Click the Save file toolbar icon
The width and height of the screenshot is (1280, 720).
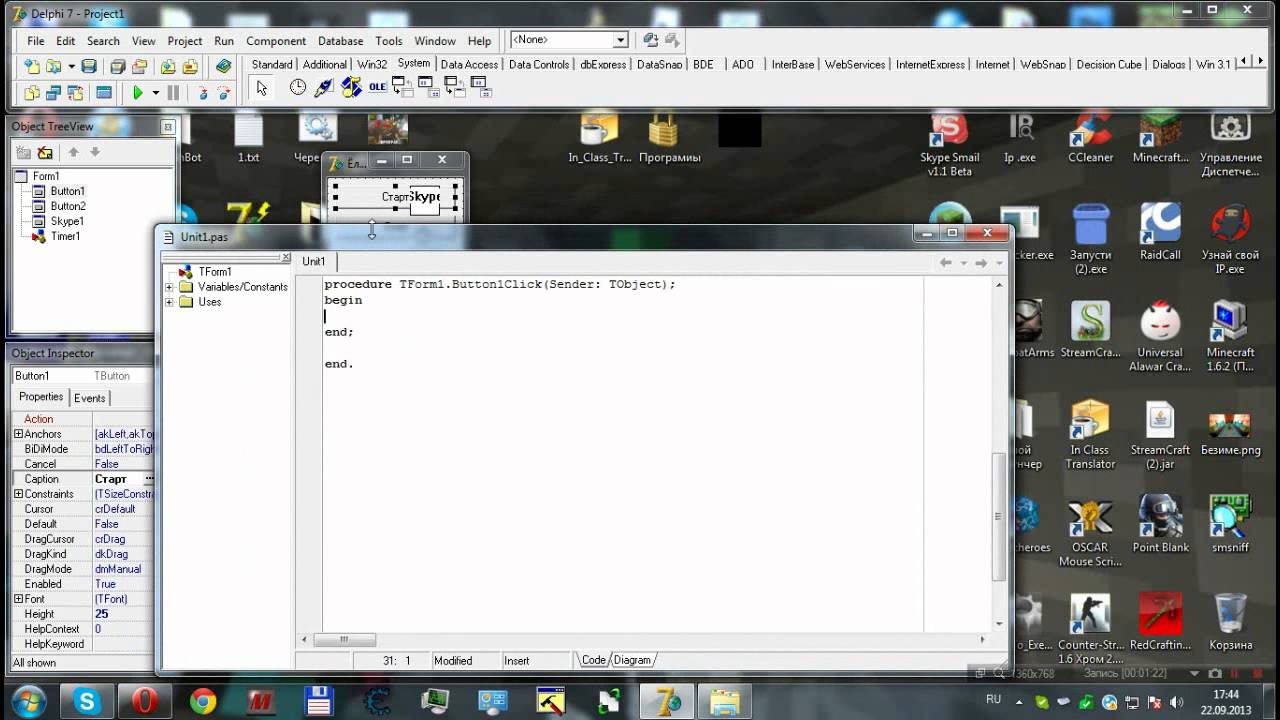[x=89, y=66]
